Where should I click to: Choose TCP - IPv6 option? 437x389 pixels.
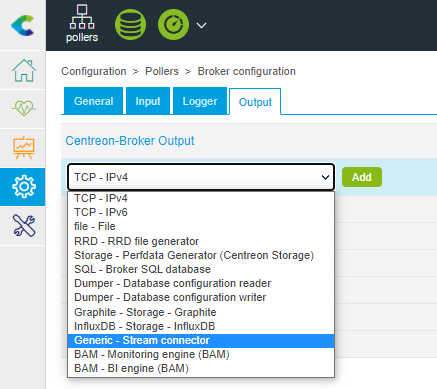201,212
